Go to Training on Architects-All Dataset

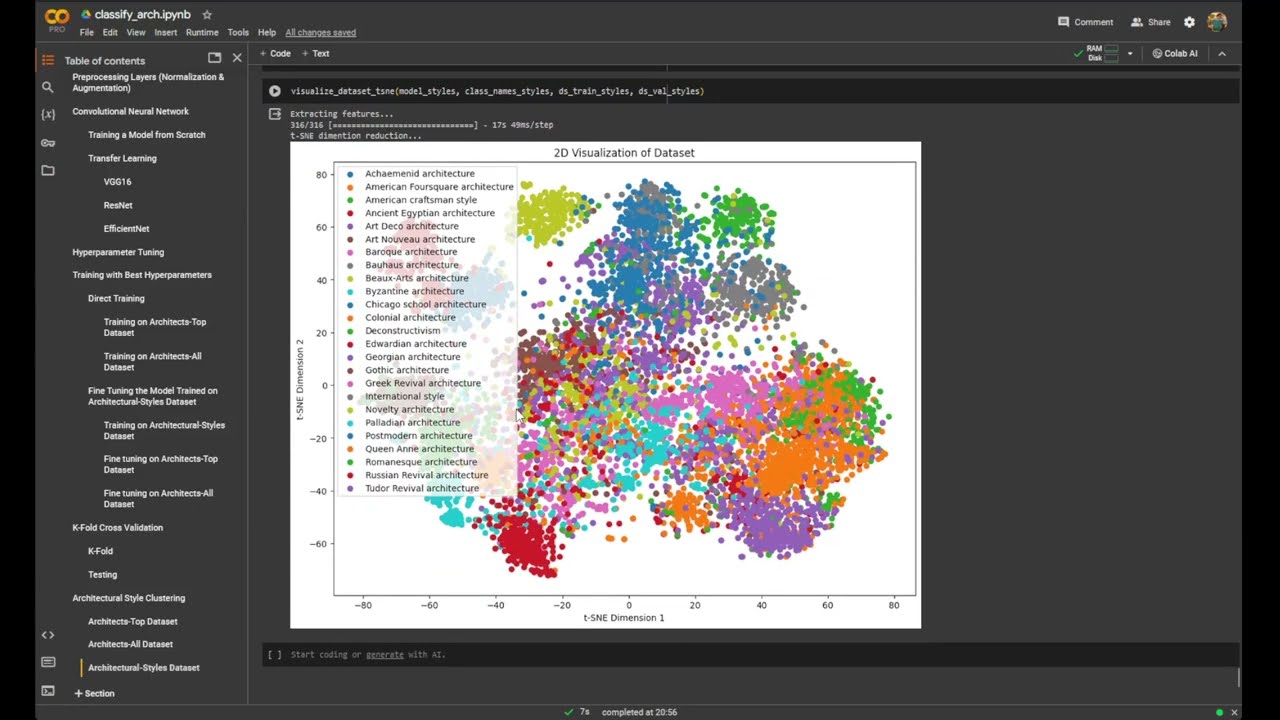pyautogui.click(x=152, y=361)
